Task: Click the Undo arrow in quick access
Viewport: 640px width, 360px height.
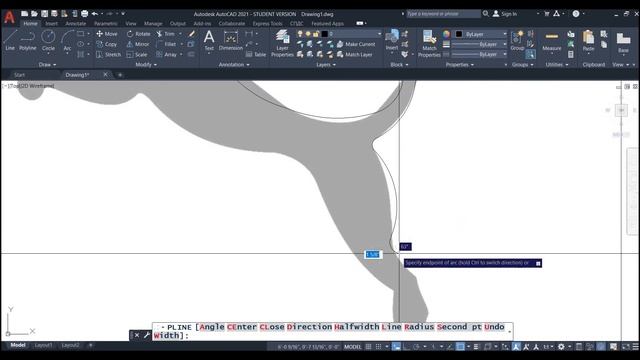Action: [x=95, y=14]
